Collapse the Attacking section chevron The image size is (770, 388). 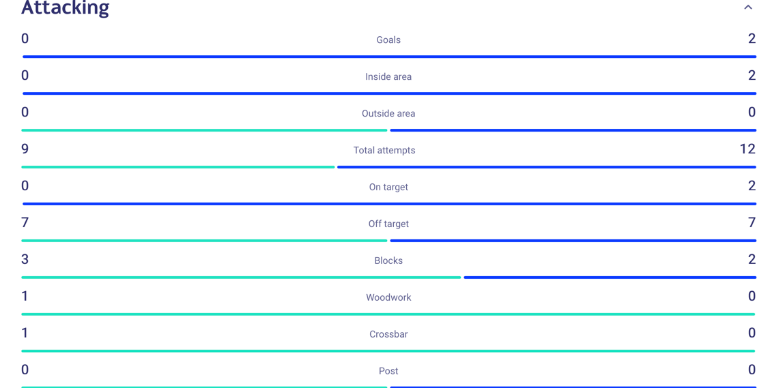click(748, 7)
